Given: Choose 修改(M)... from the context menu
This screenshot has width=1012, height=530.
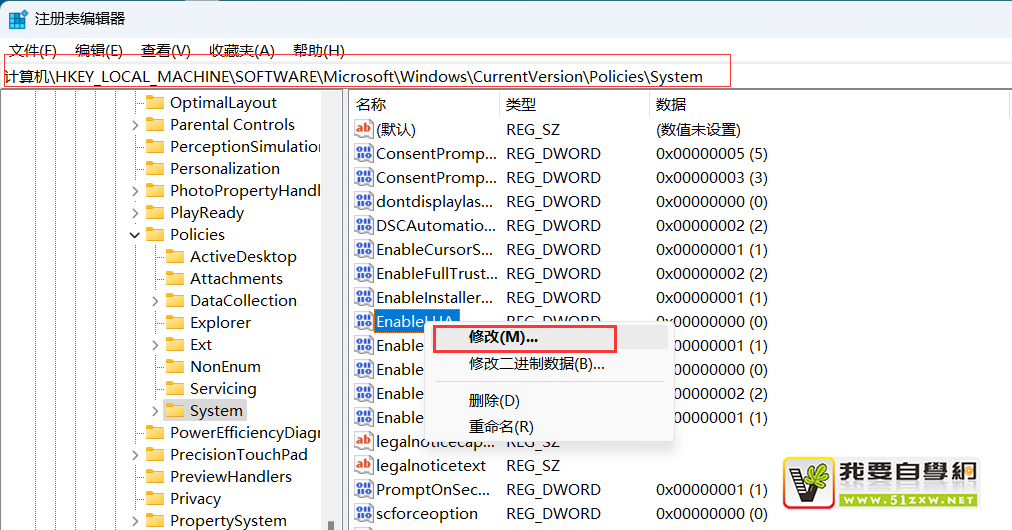Looking at the screenshot, I should 503,338.
